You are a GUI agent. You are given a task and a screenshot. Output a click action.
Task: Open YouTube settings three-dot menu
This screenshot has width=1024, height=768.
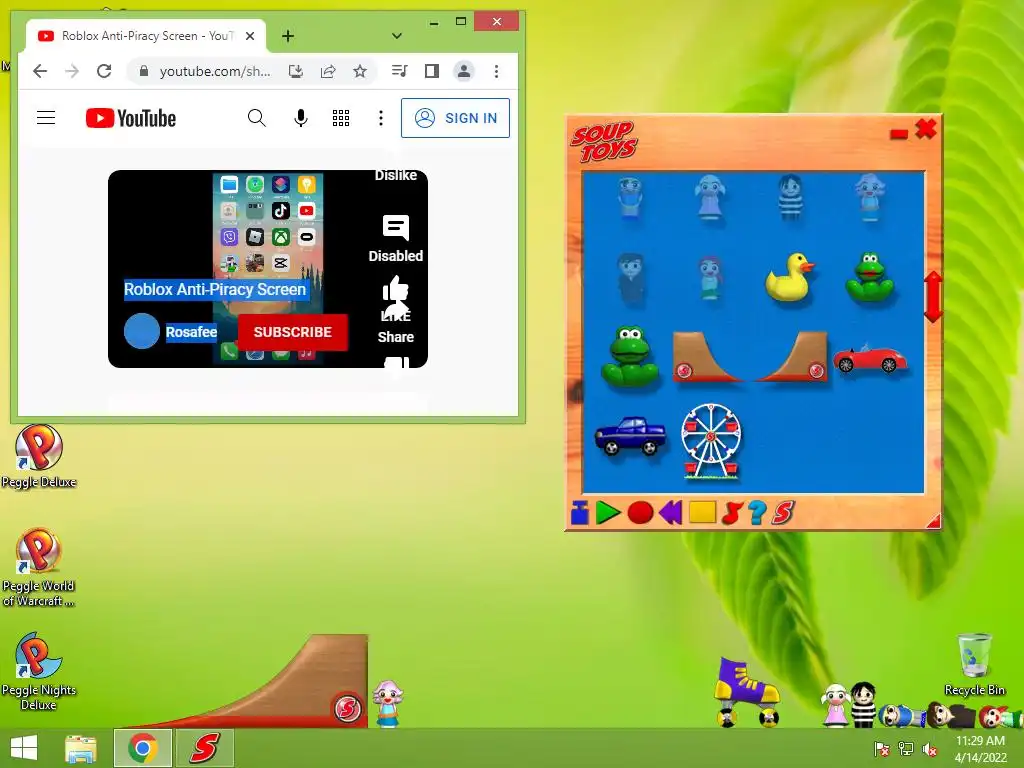pos(381,118)
